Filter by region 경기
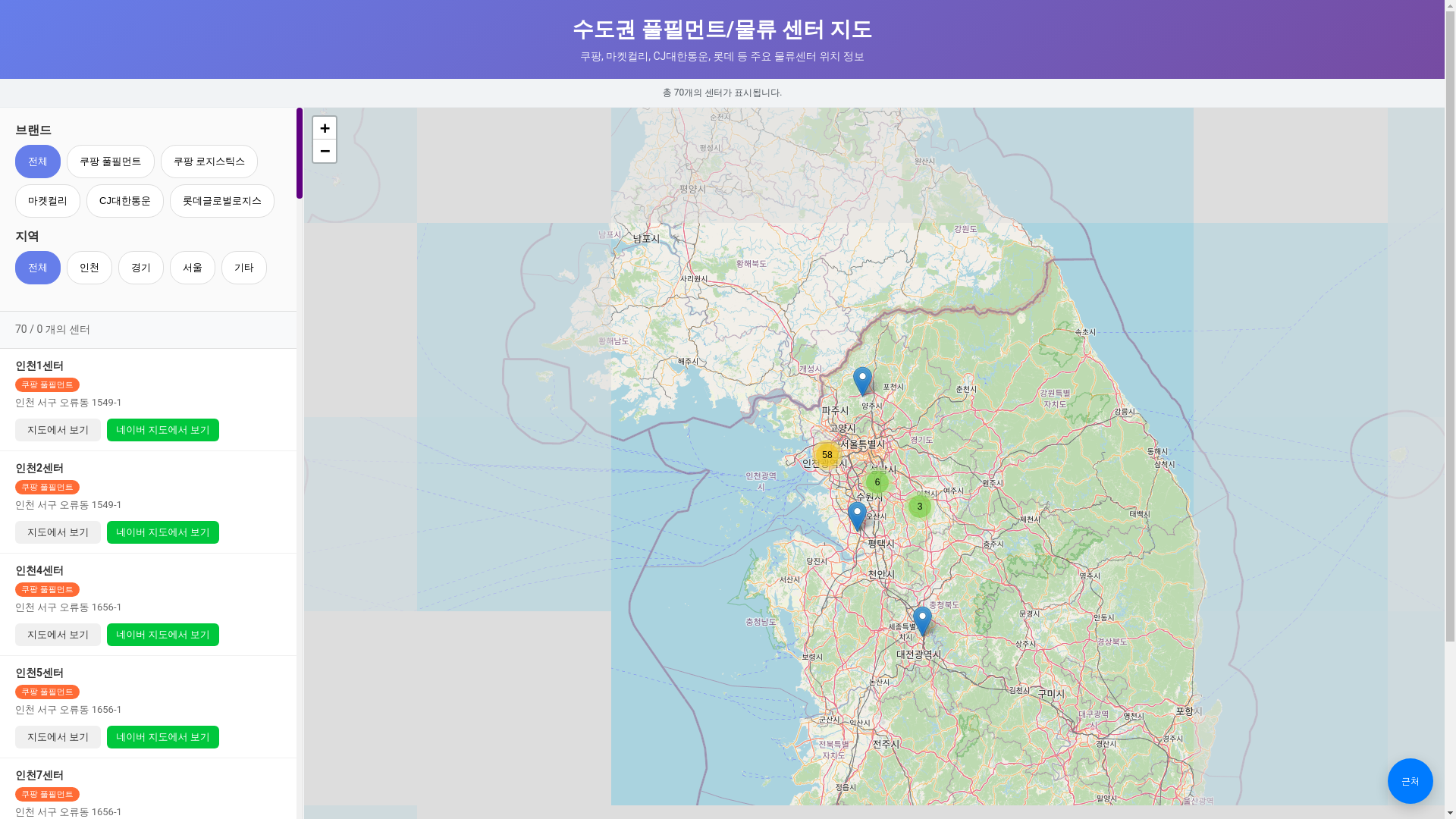Viewport: 1456px width, 819px height. 141,268
